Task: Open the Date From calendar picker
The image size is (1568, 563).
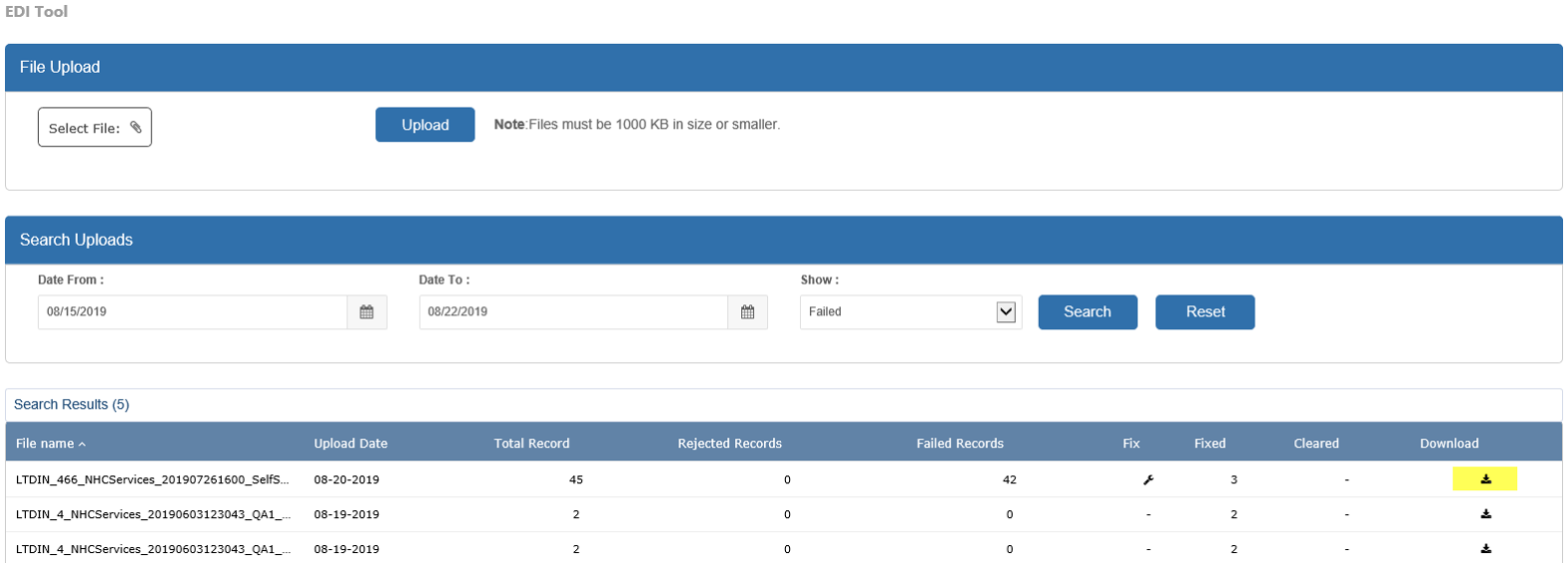Action: [x=367, y=312]
